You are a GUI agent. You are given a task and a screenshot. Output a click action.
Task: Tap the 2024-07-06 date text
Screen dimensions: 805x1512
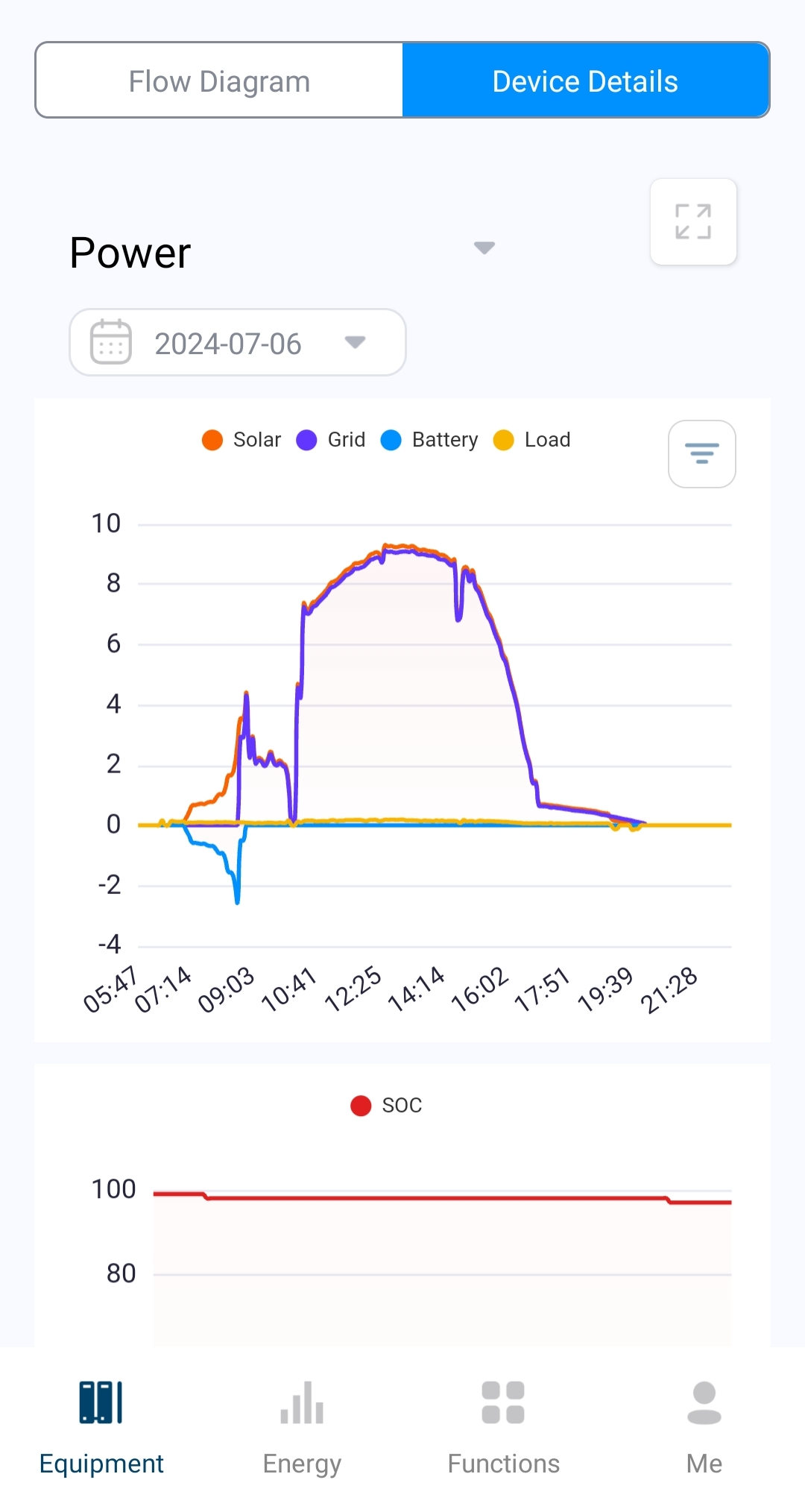pos(227,344)
